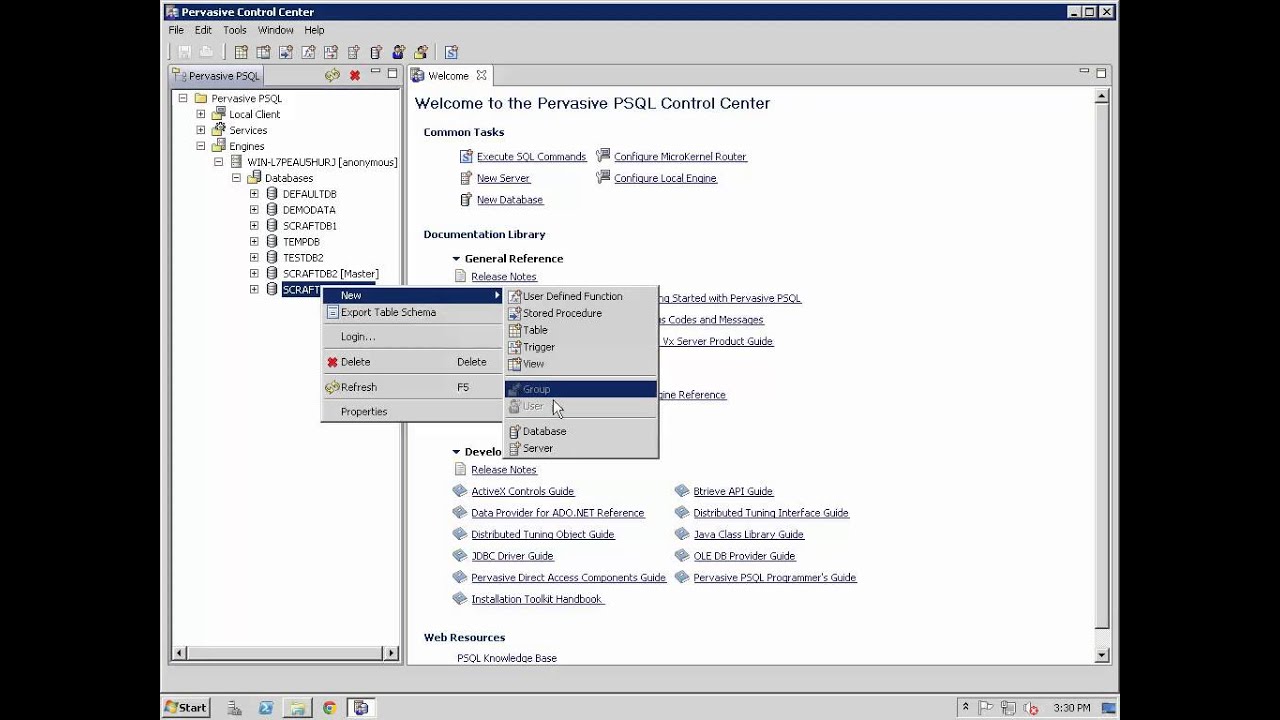
Task: Select the TESTDB2 database in the tree
Action: click(303, 257)
